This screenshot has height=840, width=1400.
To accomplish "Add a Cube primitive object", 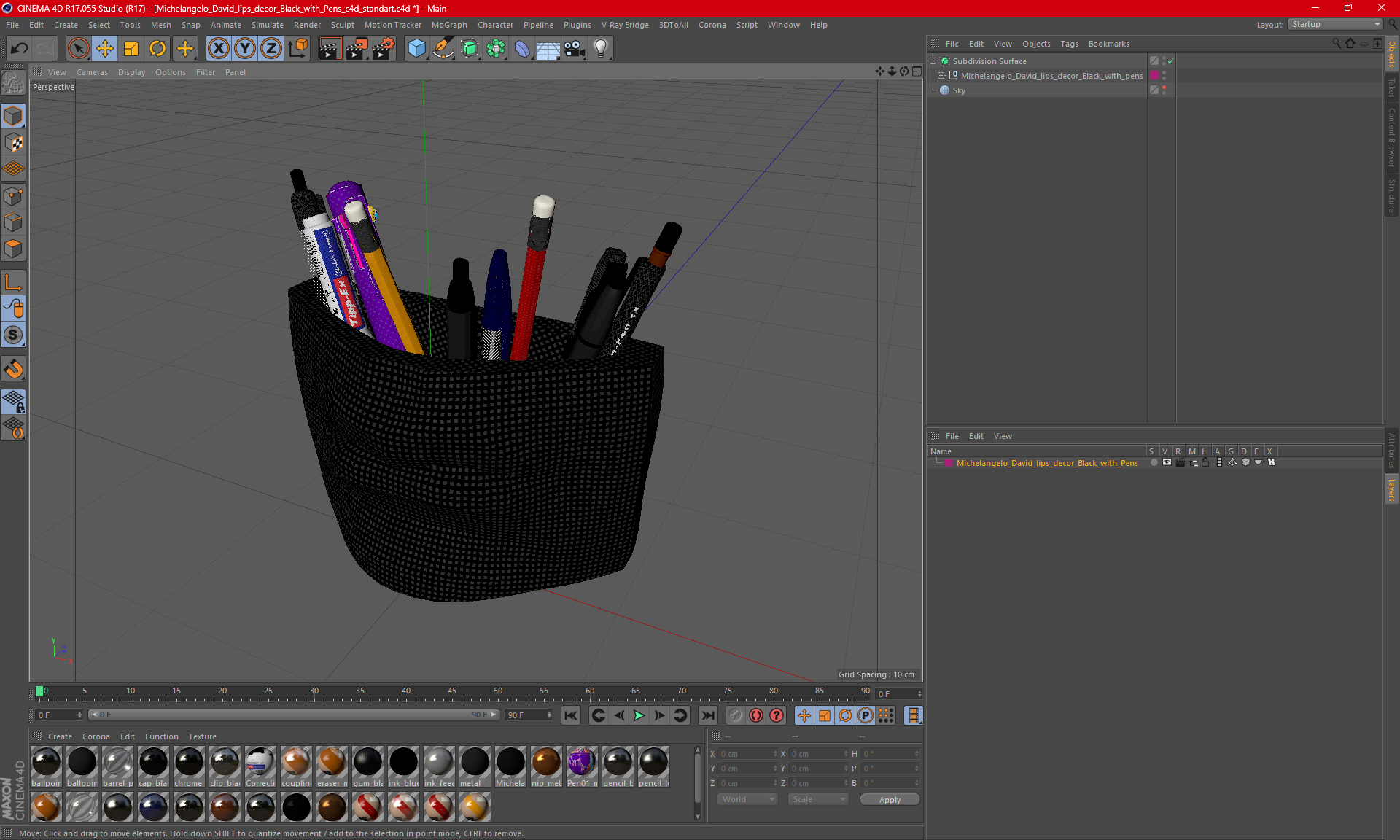I will tap(416, 49).
